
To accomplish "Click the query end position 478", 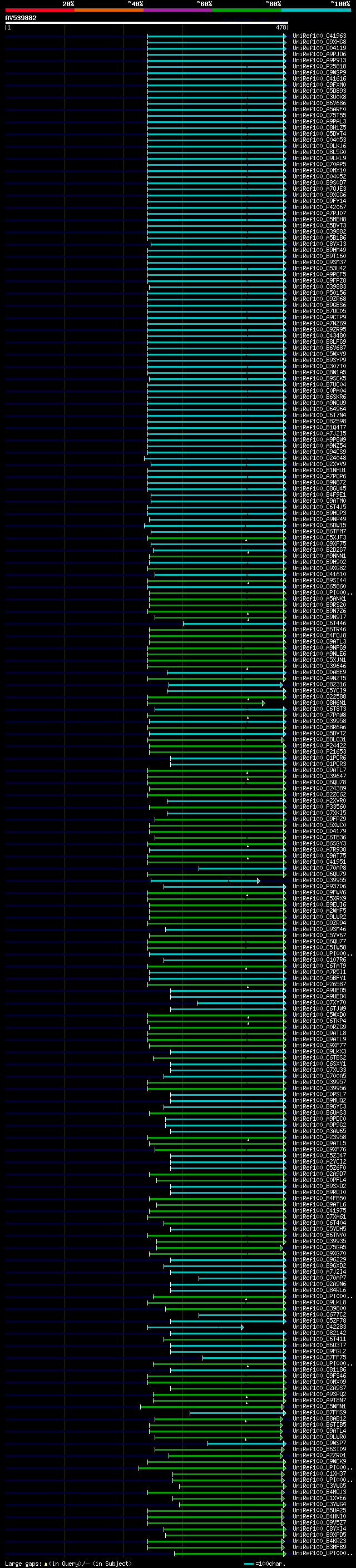I will (280, 27).
